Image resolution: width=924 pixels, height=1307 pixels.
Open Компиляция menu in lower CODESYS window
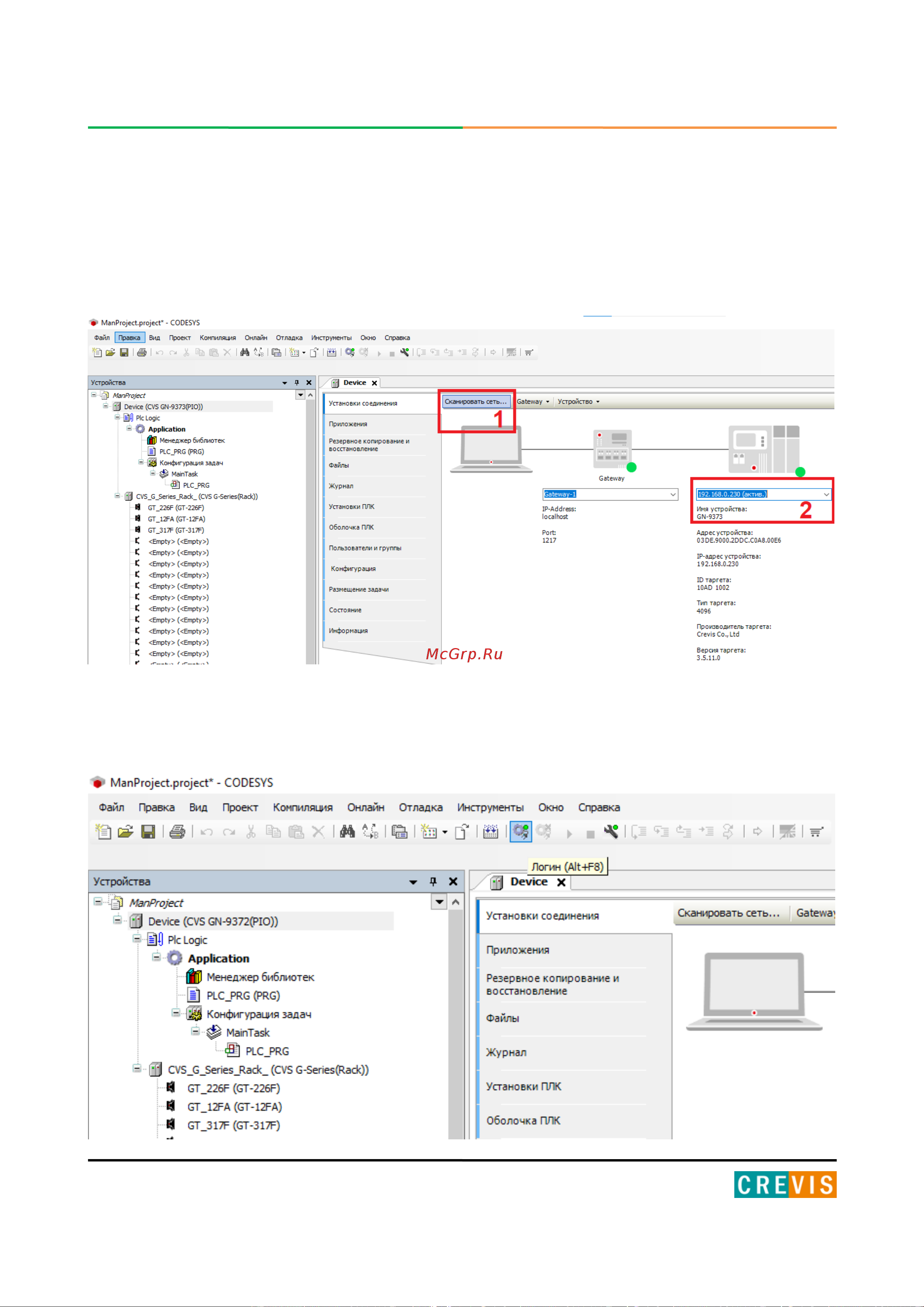tap(303, 807)
